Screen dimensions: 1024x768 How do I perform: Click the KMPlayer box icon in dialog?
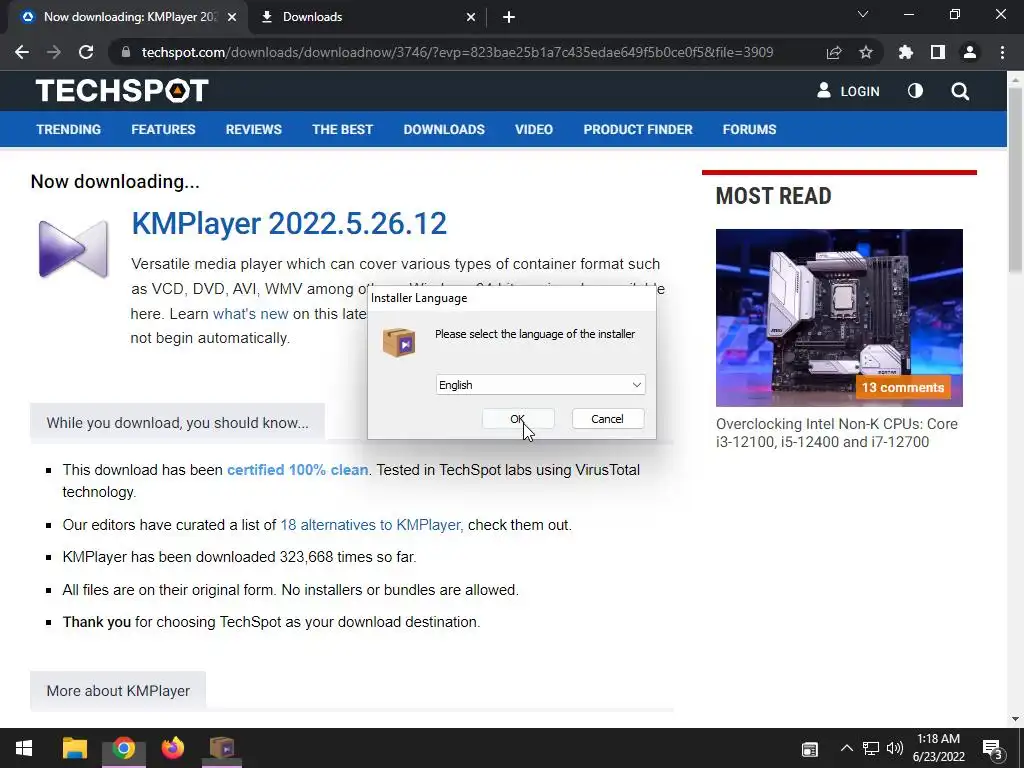click(x=399, y=342)
